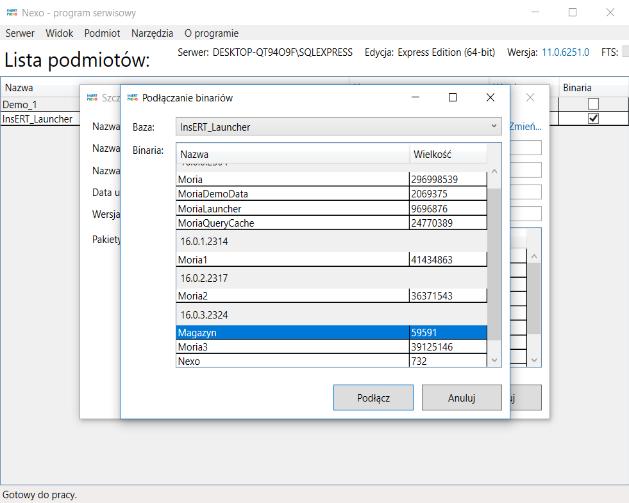Select Demo_1 in the subject list

point(20,105)
